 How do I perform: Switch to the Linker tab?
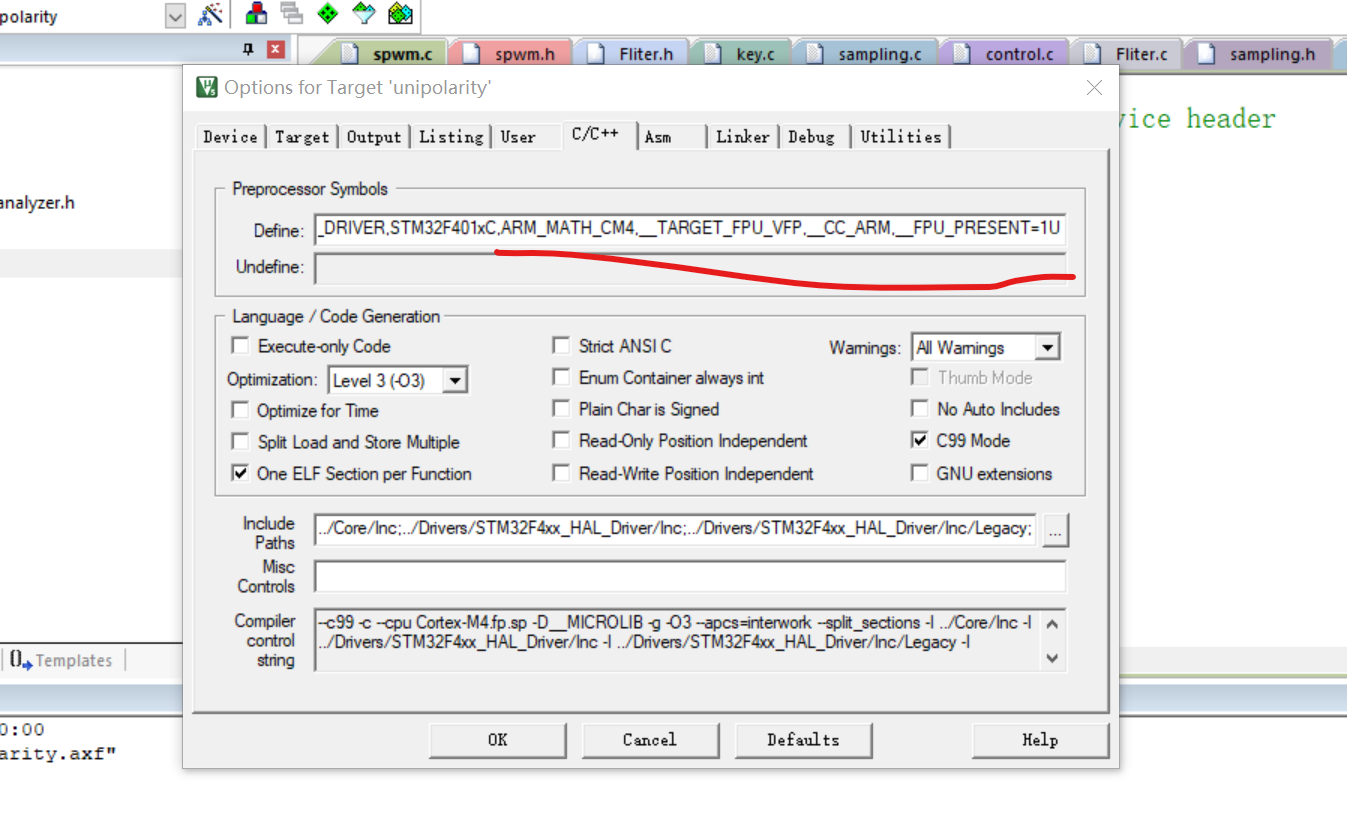742,137
